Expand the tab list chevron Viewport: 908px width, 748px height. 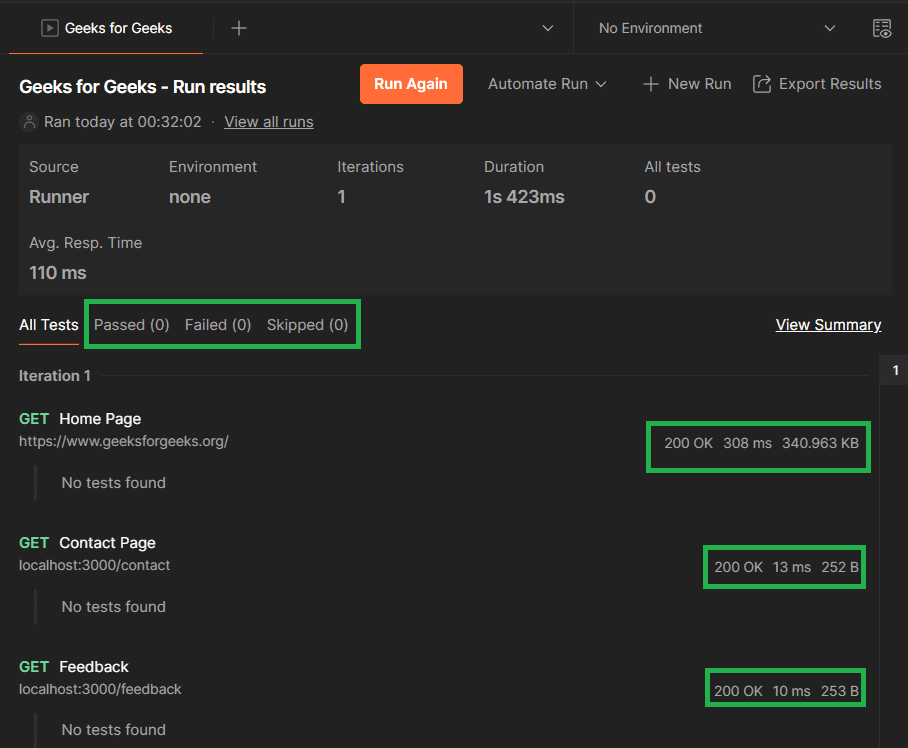548,28
